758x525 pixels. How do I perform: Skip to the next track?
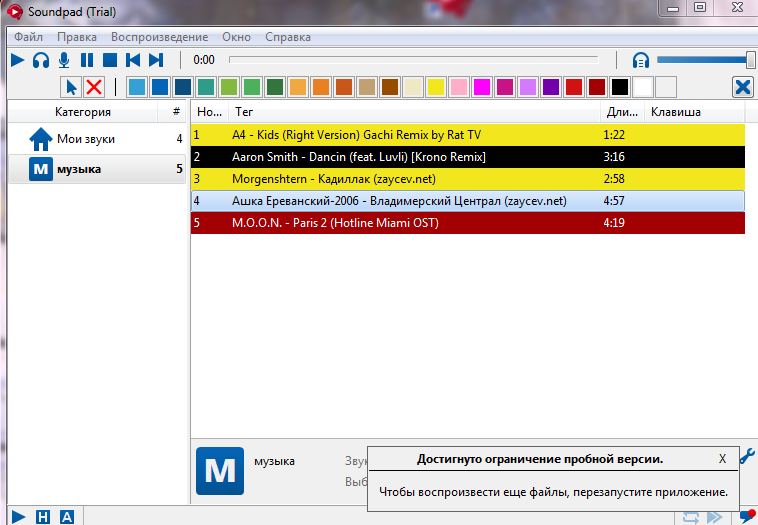(x=156, y=60)
